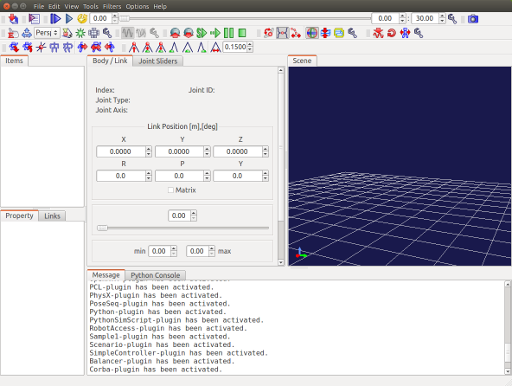The width and height of the screenshot is (512, 386).
Task: Resume playback with single triangle button
Action: (69, 19)
